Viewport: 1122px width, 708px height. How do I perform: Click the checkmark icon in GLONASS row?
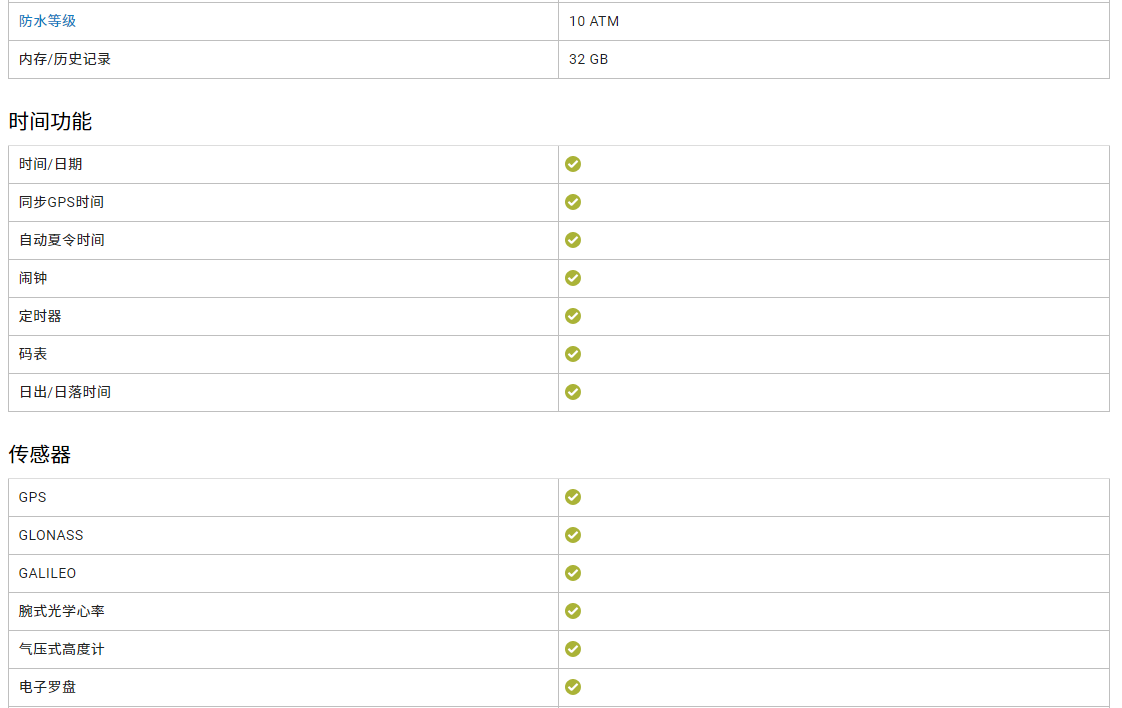pos(573,535)
